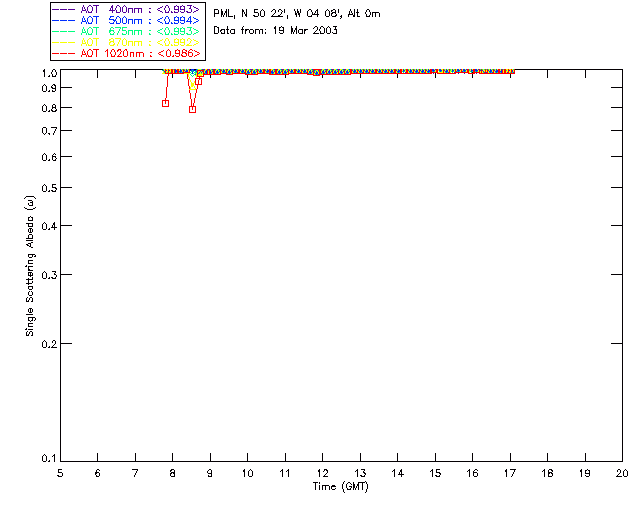Image resolution: width=640 pixels, height=512 pixels.
Task: Click the Time (GMT) axis label
Action: point(340,487)
